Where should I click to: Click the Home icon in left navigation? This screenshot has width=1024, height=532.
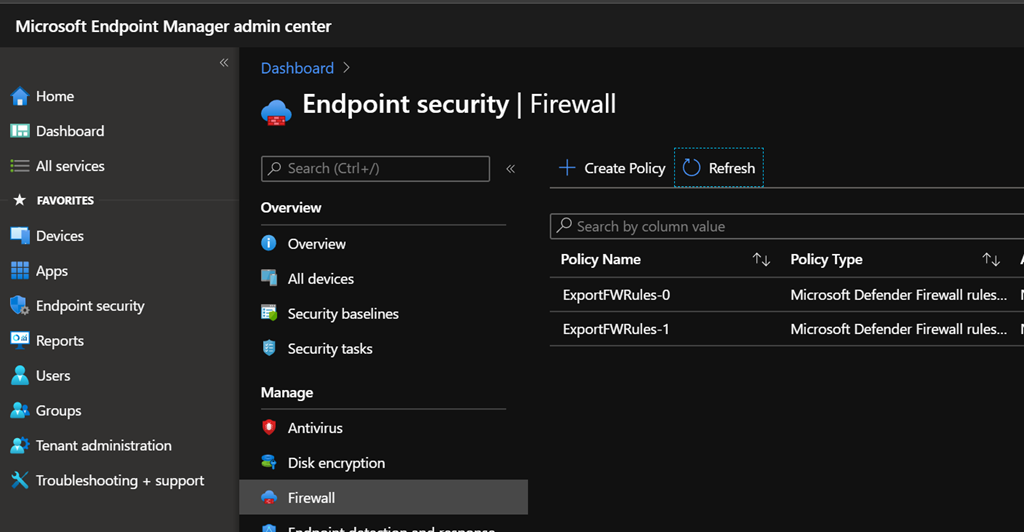click(20, 97)
